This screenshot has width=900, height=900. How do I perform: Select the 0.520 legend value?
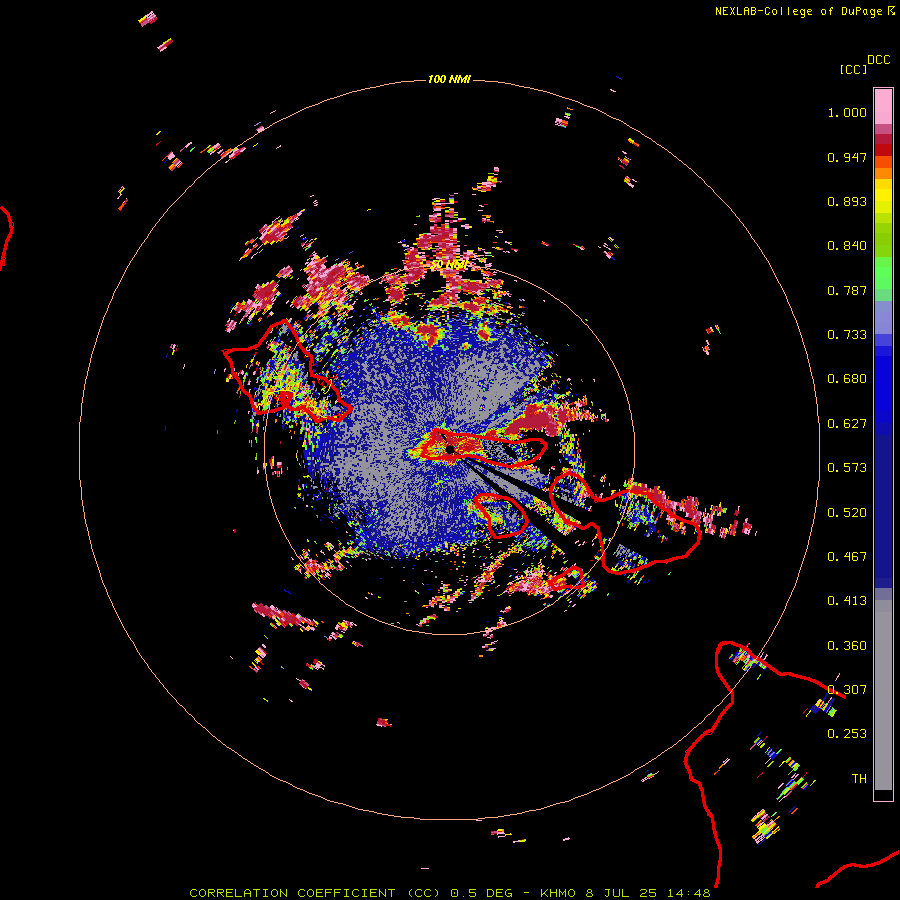tap(847, 513)
